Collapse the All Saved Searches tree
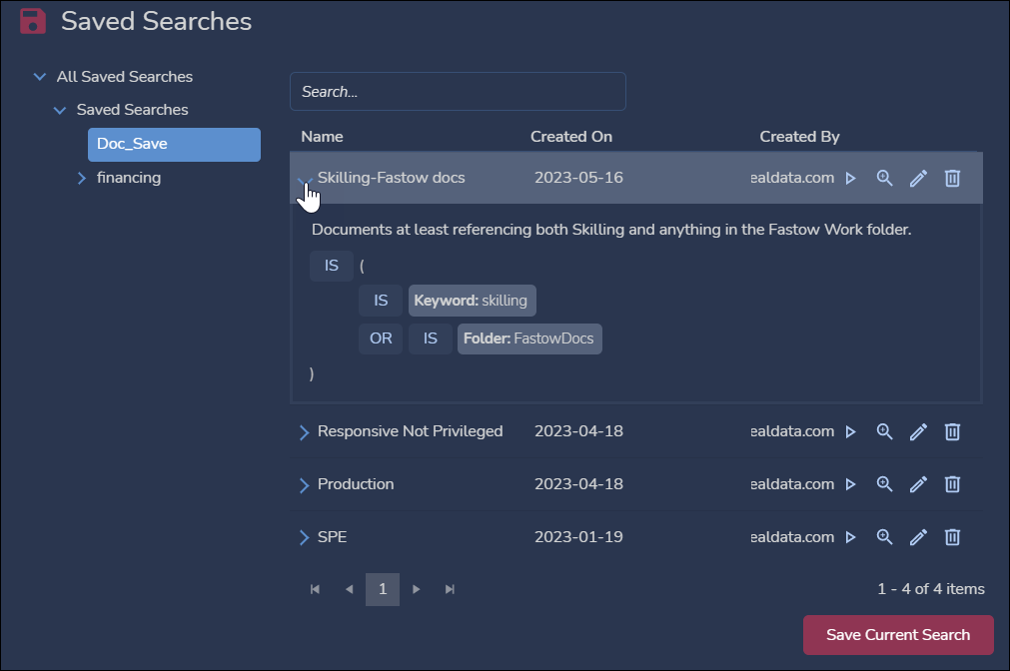This screenshot has height=671, width=1010. pos(40,77)
